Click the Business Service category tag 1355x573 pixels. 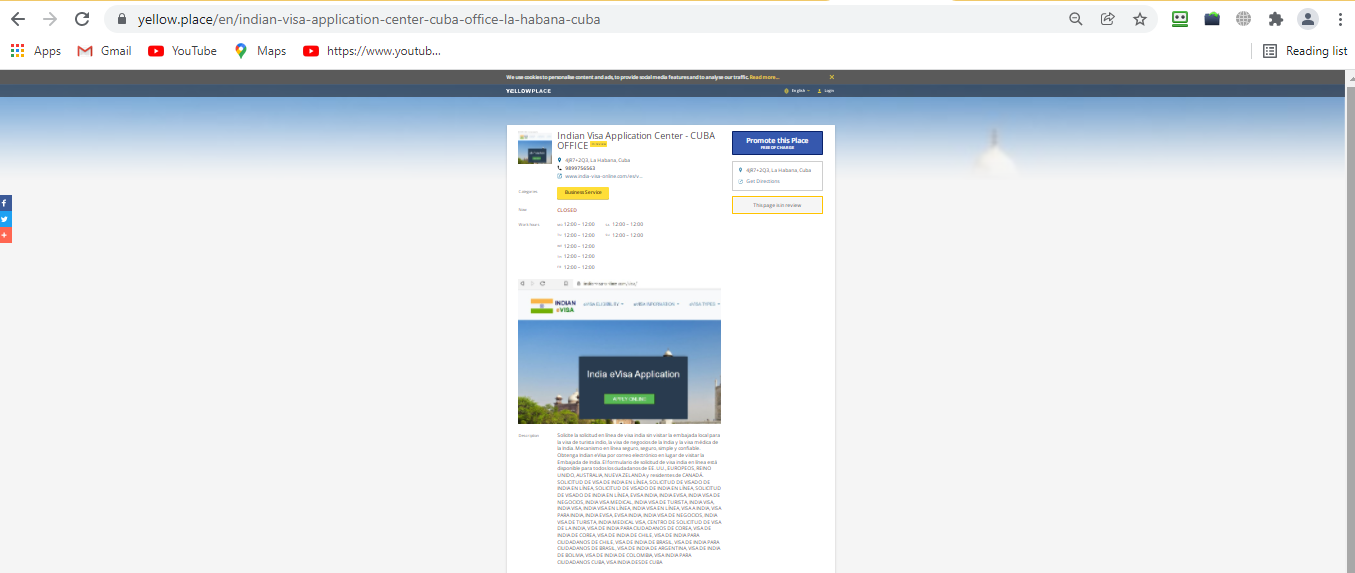(583, 193)
